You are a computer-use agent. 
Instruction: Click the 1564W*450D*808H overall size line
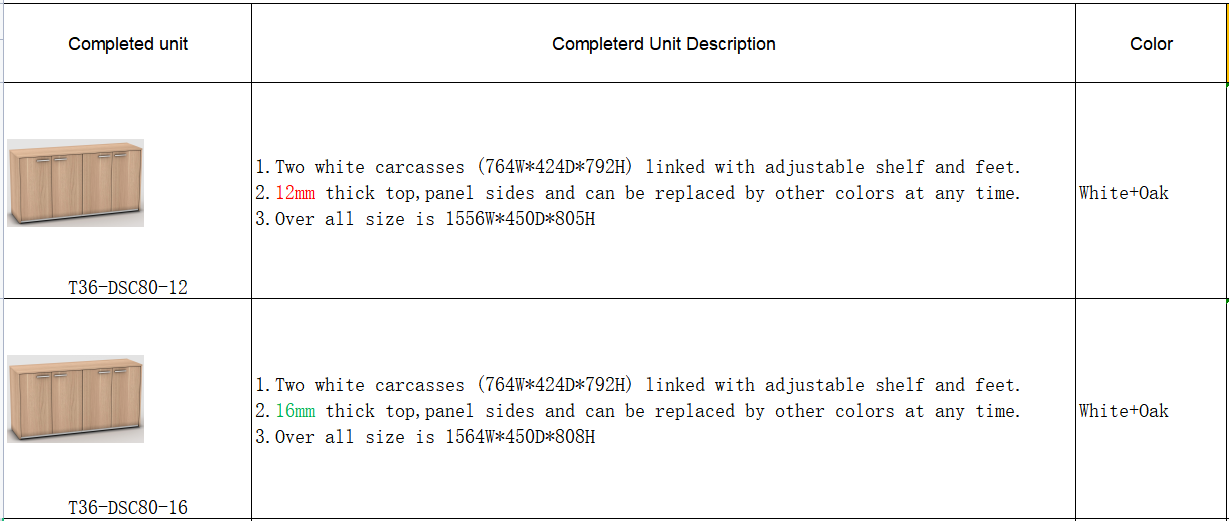click(425, 437)
